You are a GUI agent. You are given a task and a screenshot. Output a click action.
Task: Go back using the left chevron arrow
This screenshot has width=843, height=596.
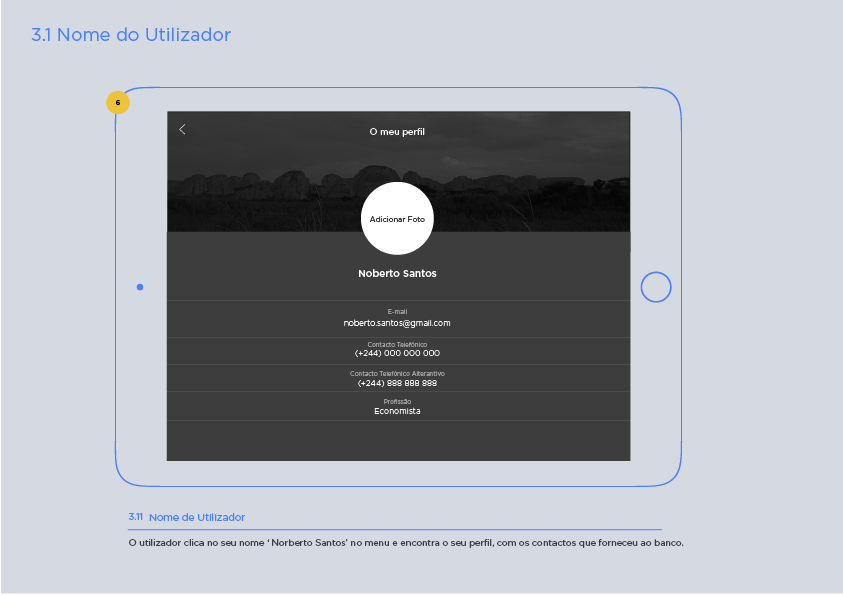[x=182, y=130]
